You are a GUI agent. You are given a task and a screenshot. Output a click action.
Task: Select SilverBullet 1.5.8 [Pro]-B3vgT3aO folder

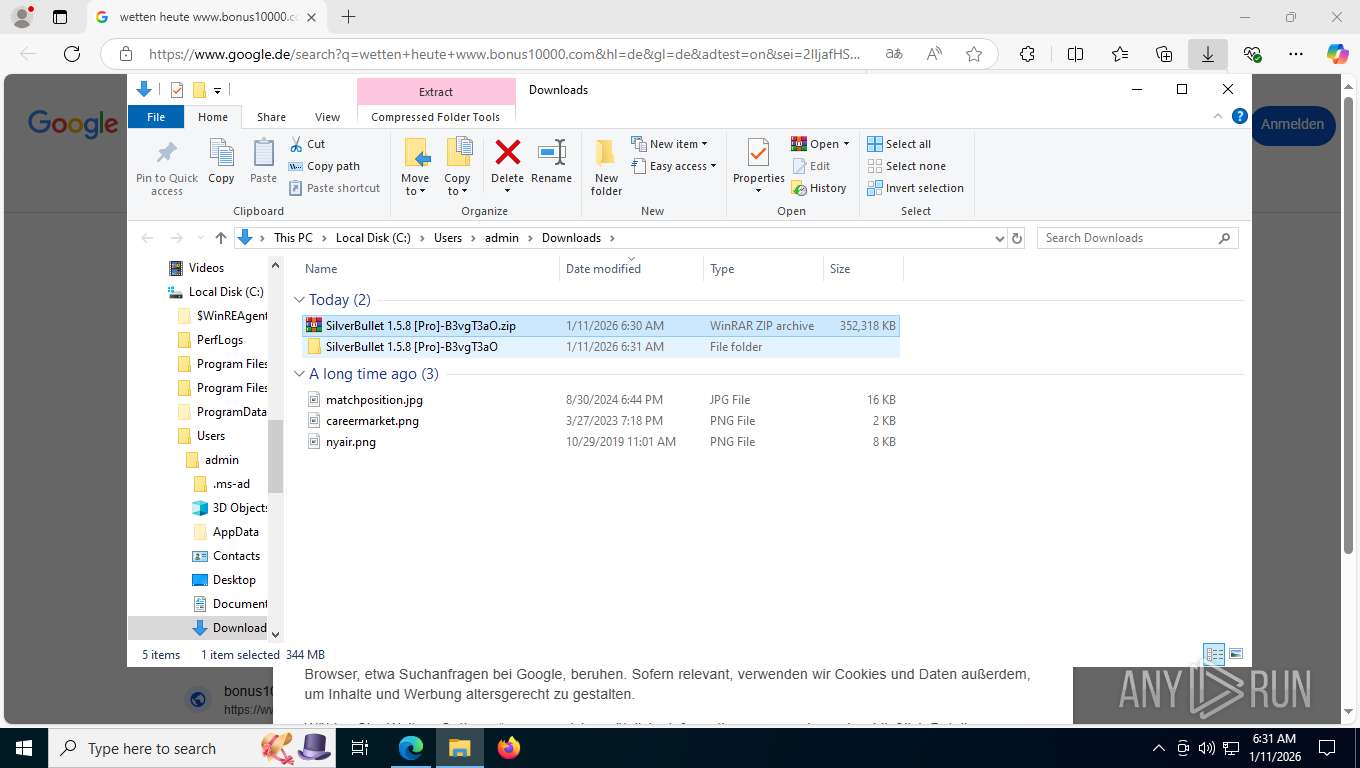pyautogui.click(x=601, y=347)
